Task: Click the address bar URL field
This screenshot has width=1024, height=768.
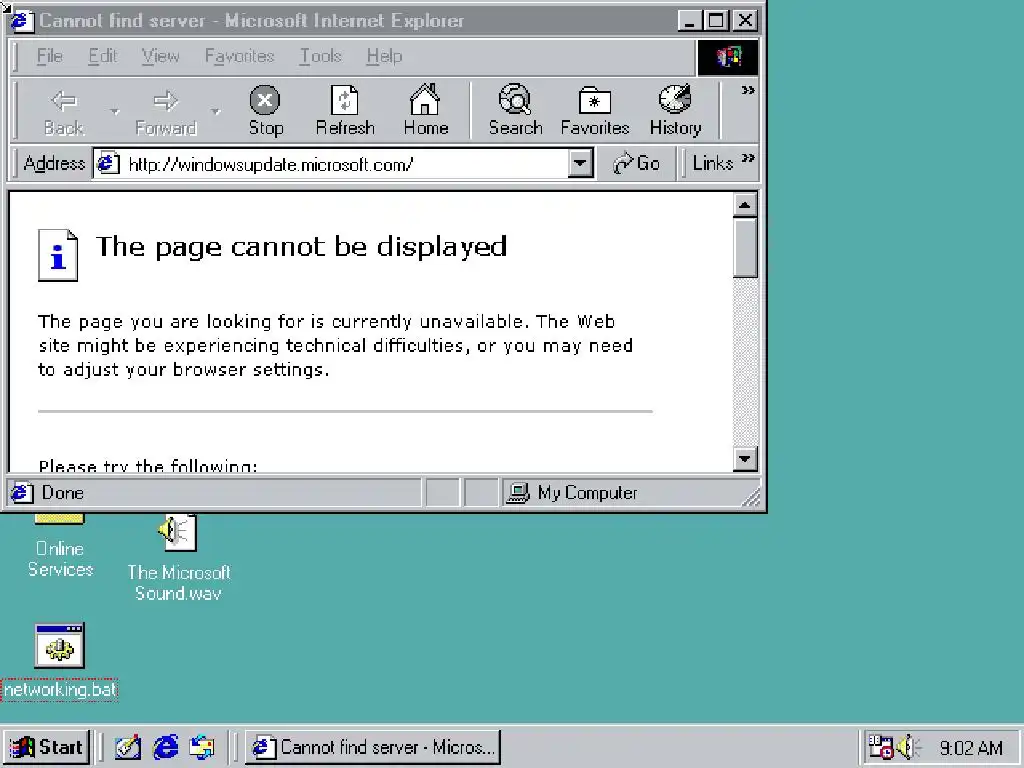Action: [343, 164]
